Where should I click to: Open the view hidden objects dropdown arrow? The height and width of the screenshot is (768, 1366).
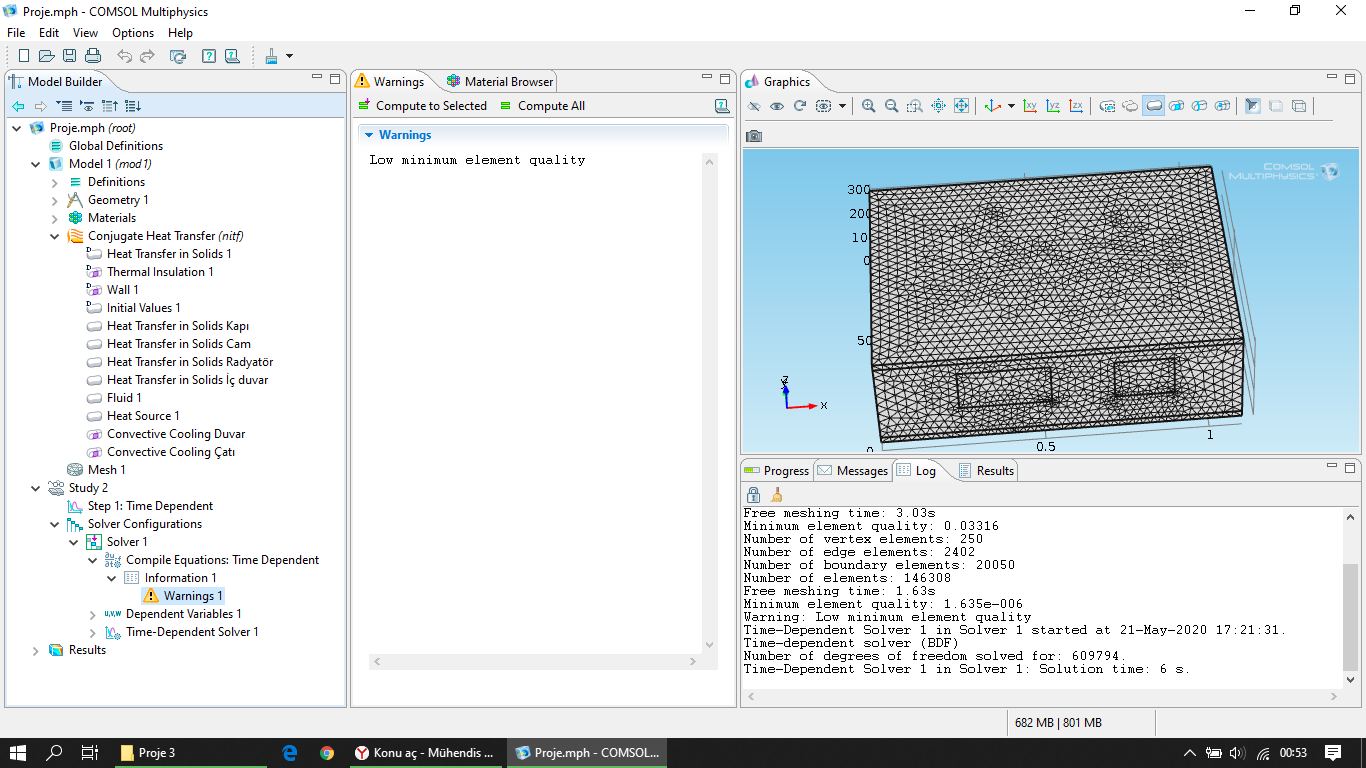(x=842, y=106)
